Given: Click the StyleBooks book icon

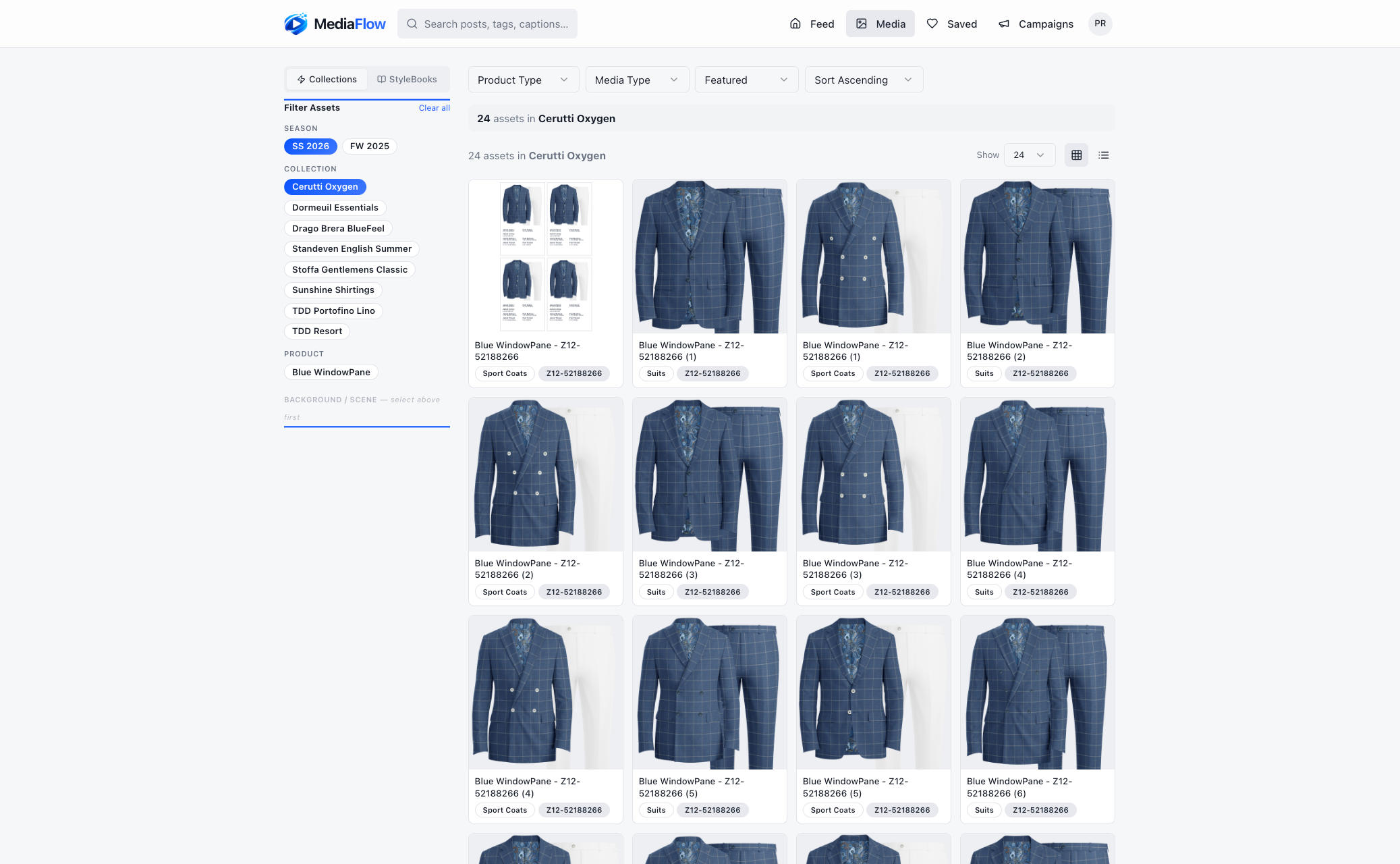Looking at the screenshot, I should 381,80.
